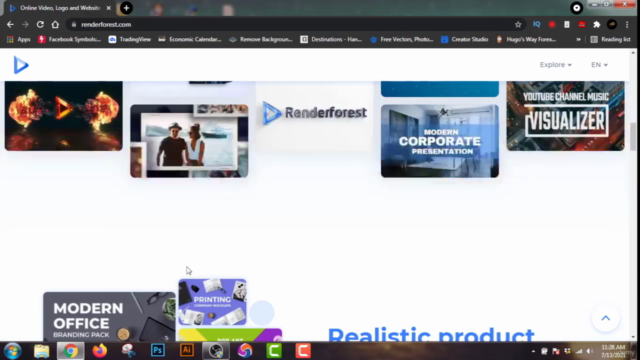Reload the renderforest.com page
This screenshot has width=640, height=360.
pos(40,24)
